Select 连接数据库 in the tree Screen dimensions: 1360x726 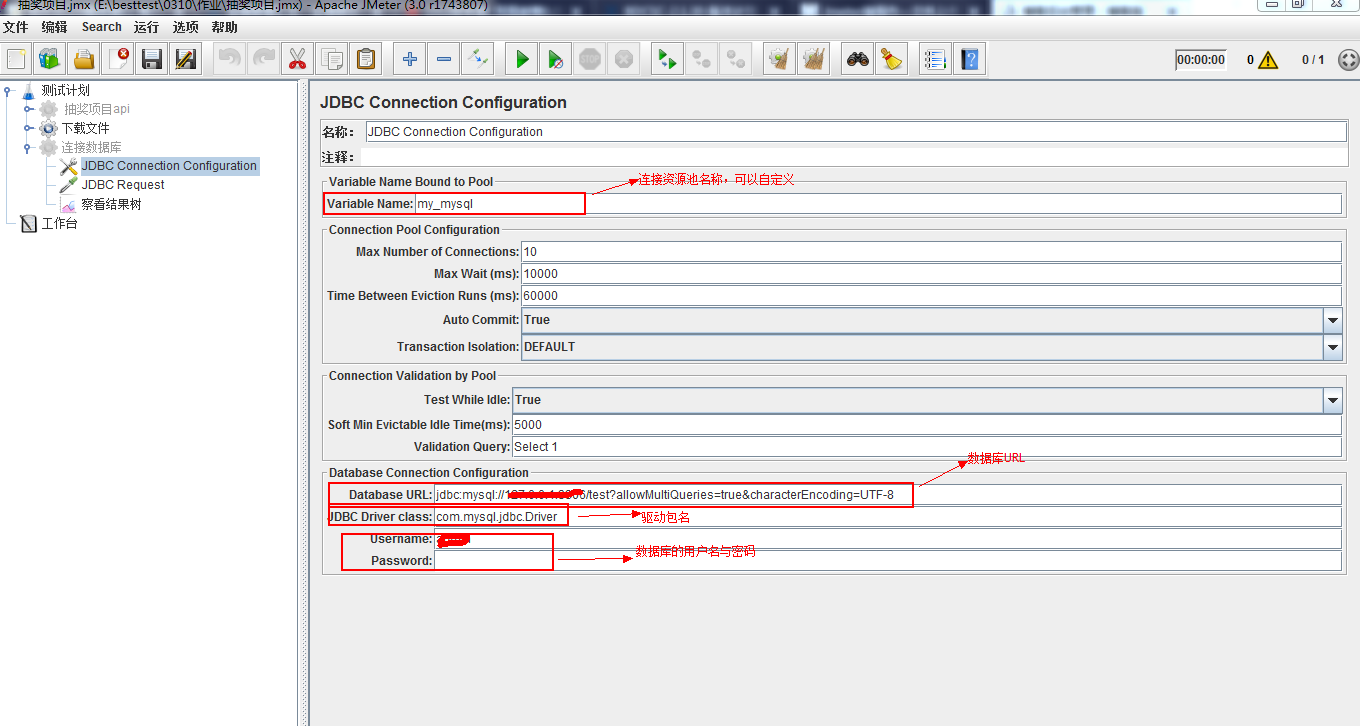coord(91,147)
